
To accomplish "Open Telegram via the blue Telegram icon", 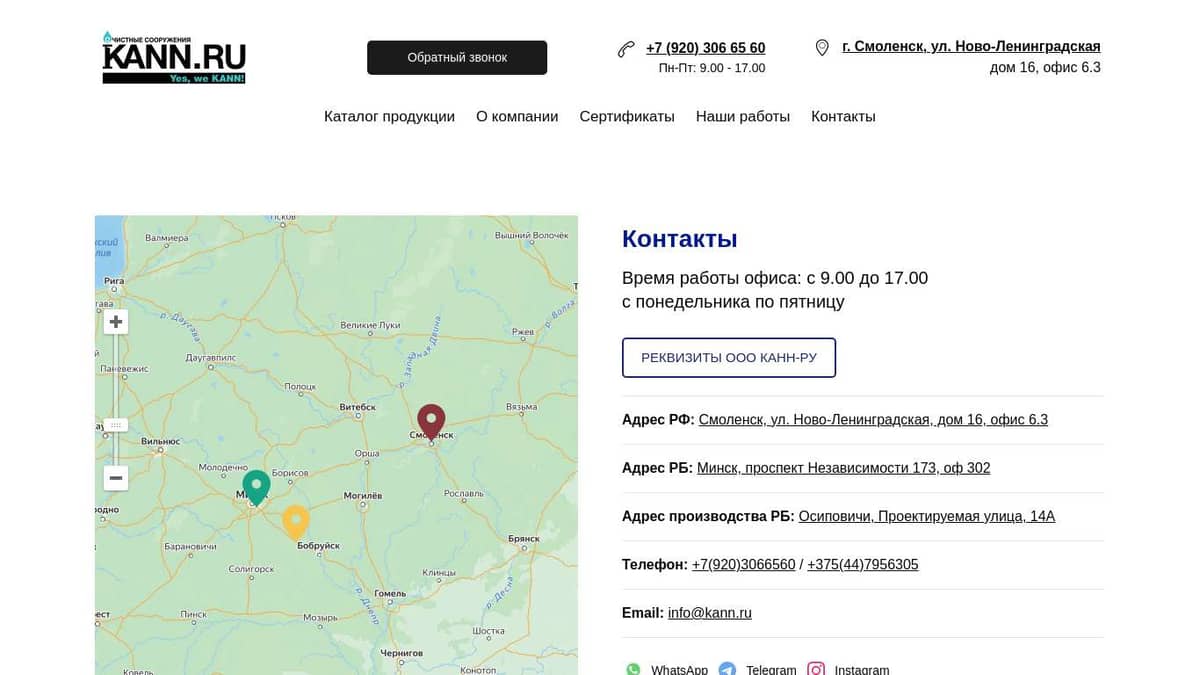I will point(727,669).
